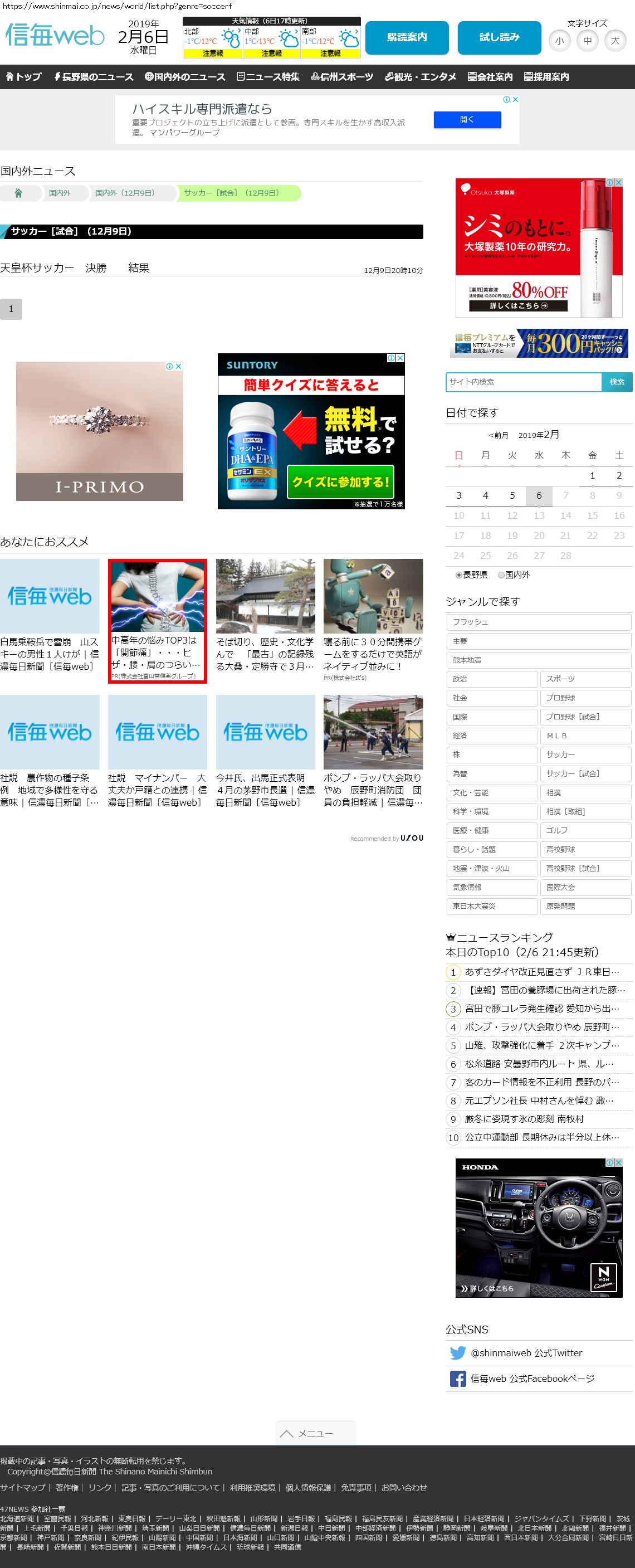Select large font size 大 button

tap(615, 41)
